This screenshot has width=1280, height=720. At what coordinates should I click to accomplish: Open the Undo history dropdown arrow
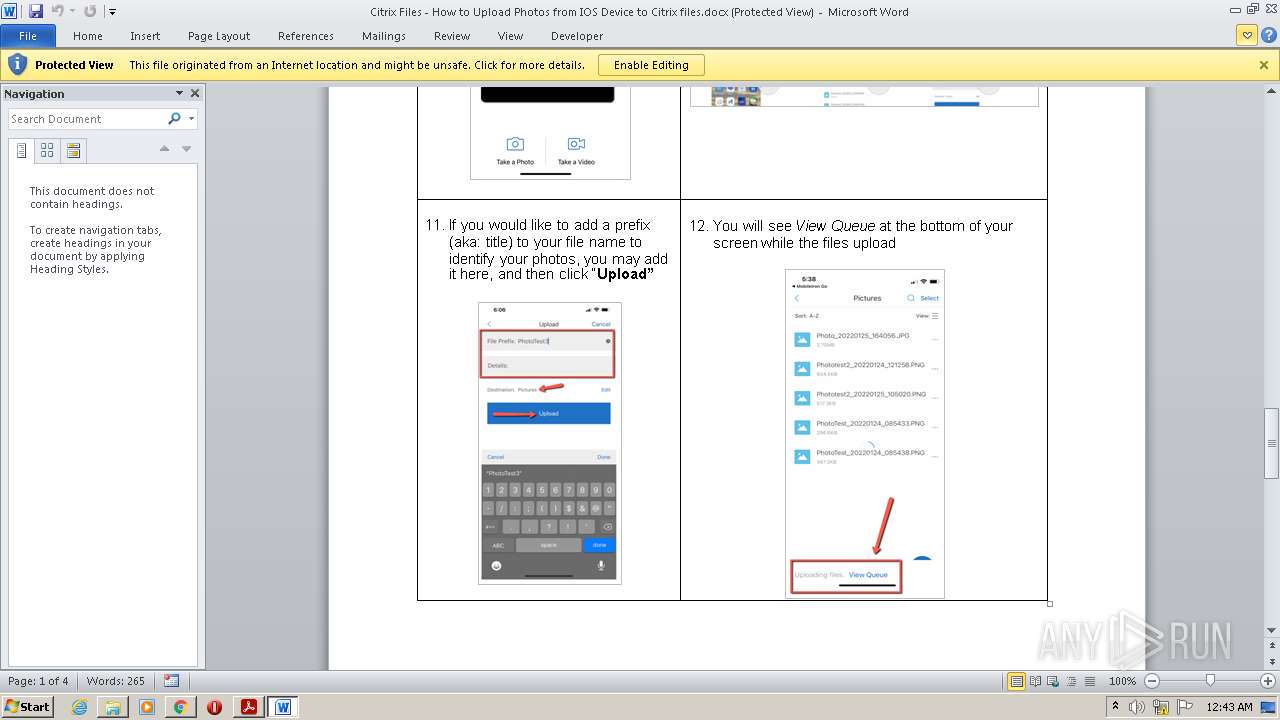[72, 12]
